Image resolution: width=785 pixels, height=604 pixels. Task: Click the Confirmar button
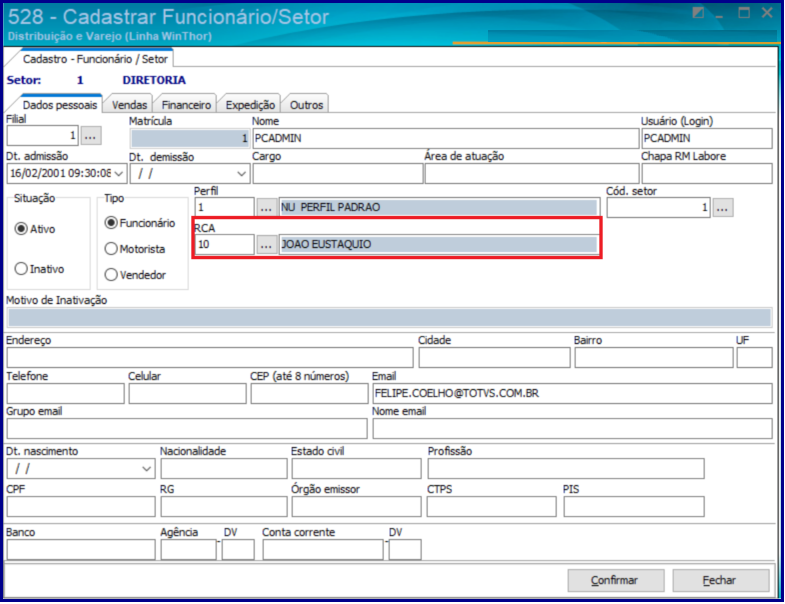coord(615,580)
